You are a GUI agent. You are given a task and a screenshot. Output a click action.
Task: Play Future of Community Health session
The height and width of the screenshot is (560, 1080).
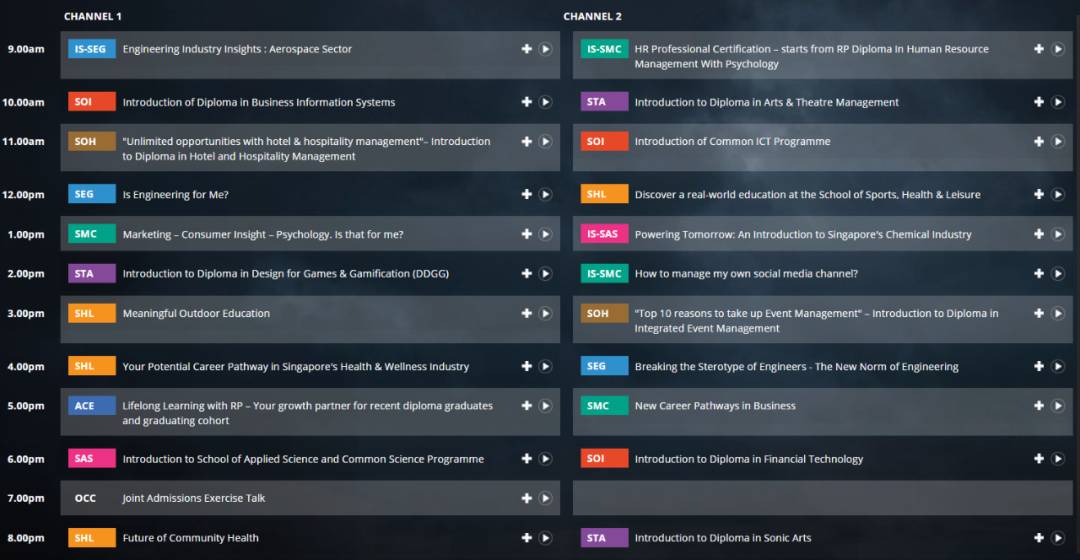(x=545, y=538)
